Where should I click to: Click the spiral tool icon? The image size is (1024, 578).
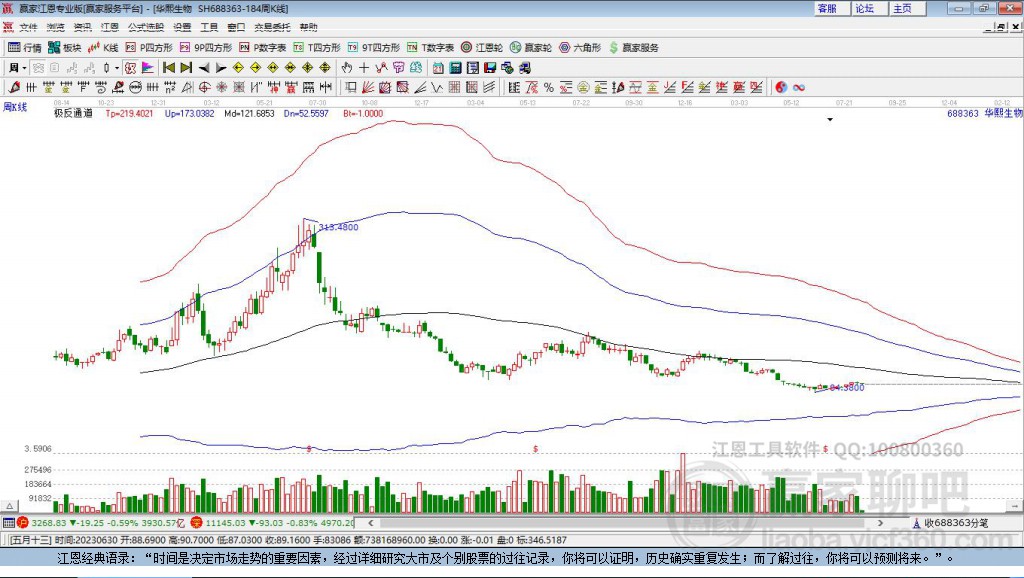tap(101, 88)
